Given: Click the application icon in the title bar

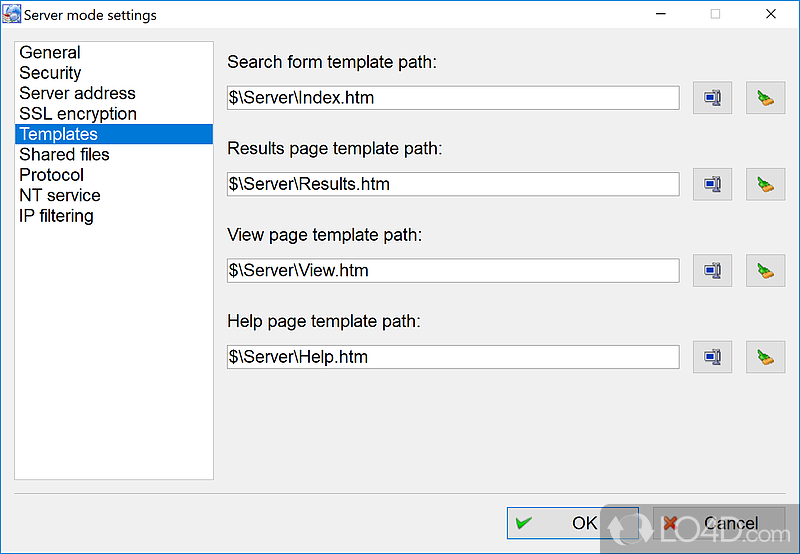Looking at the screenshot, I should coord(11,14).
